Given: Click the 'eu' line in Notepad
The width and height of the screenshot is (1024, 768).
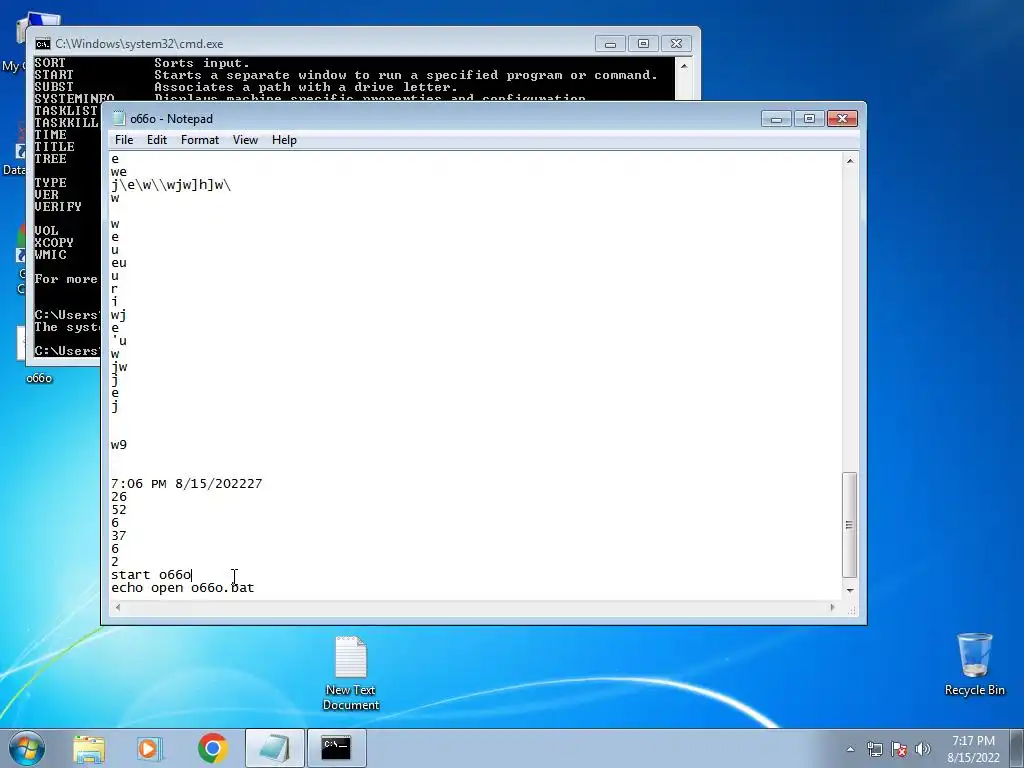Looking at the screenshot, I should 119,263.
